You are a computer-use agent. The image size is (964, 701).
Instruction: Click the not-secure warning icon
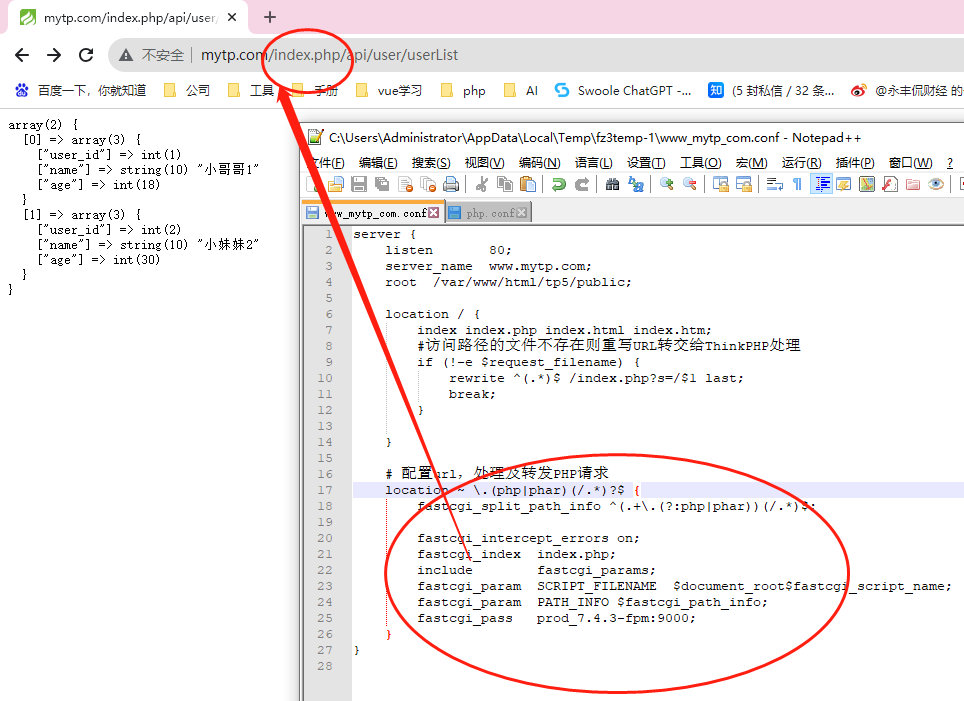click(126, 55)
